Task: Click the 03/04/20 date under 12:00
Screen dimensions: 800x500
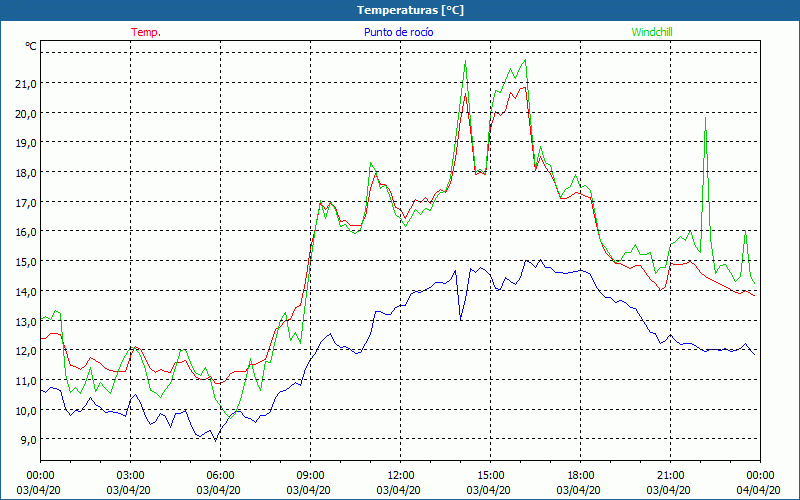Action: [398, 490]
